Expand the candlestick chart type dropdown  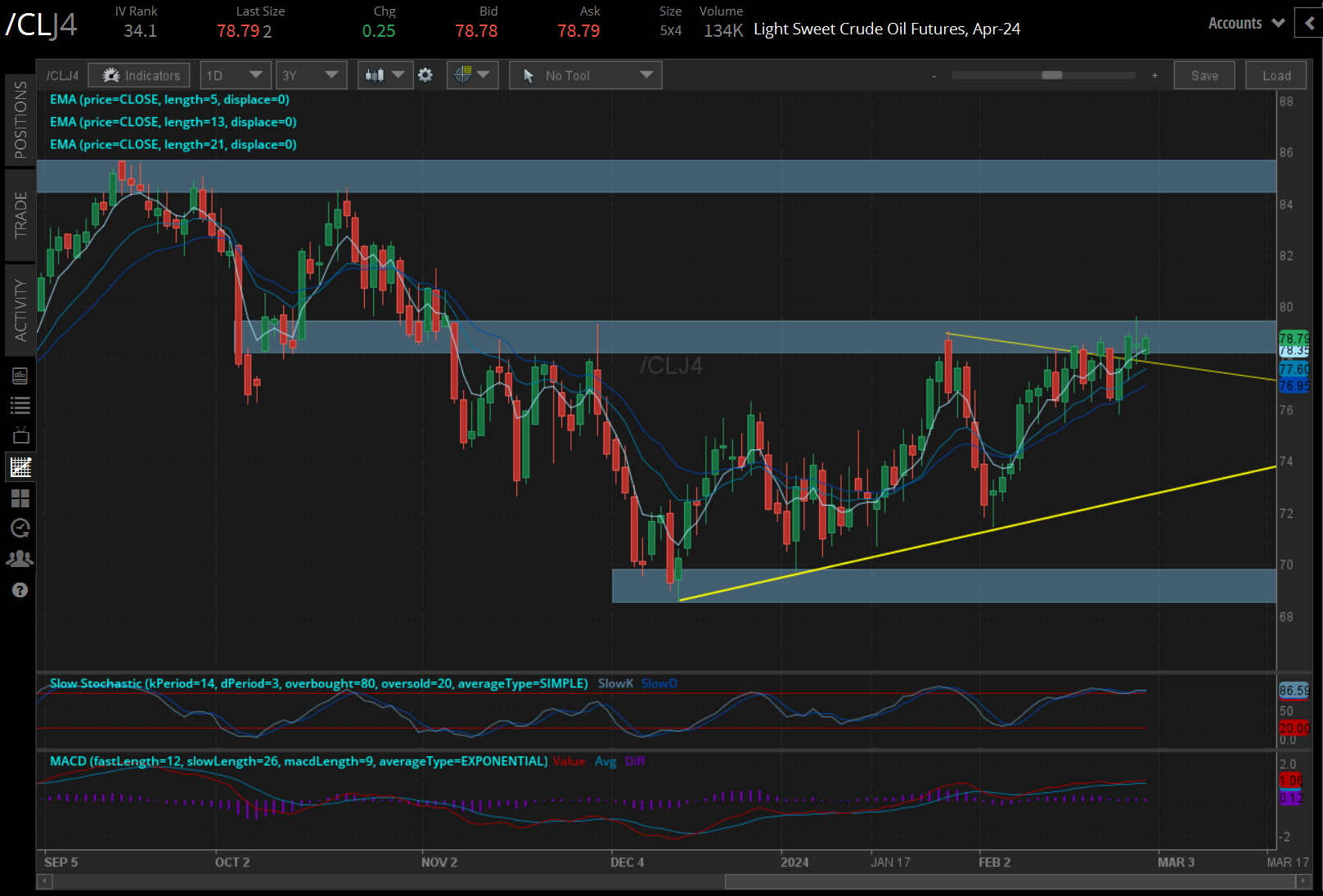(x=385, y=75)
